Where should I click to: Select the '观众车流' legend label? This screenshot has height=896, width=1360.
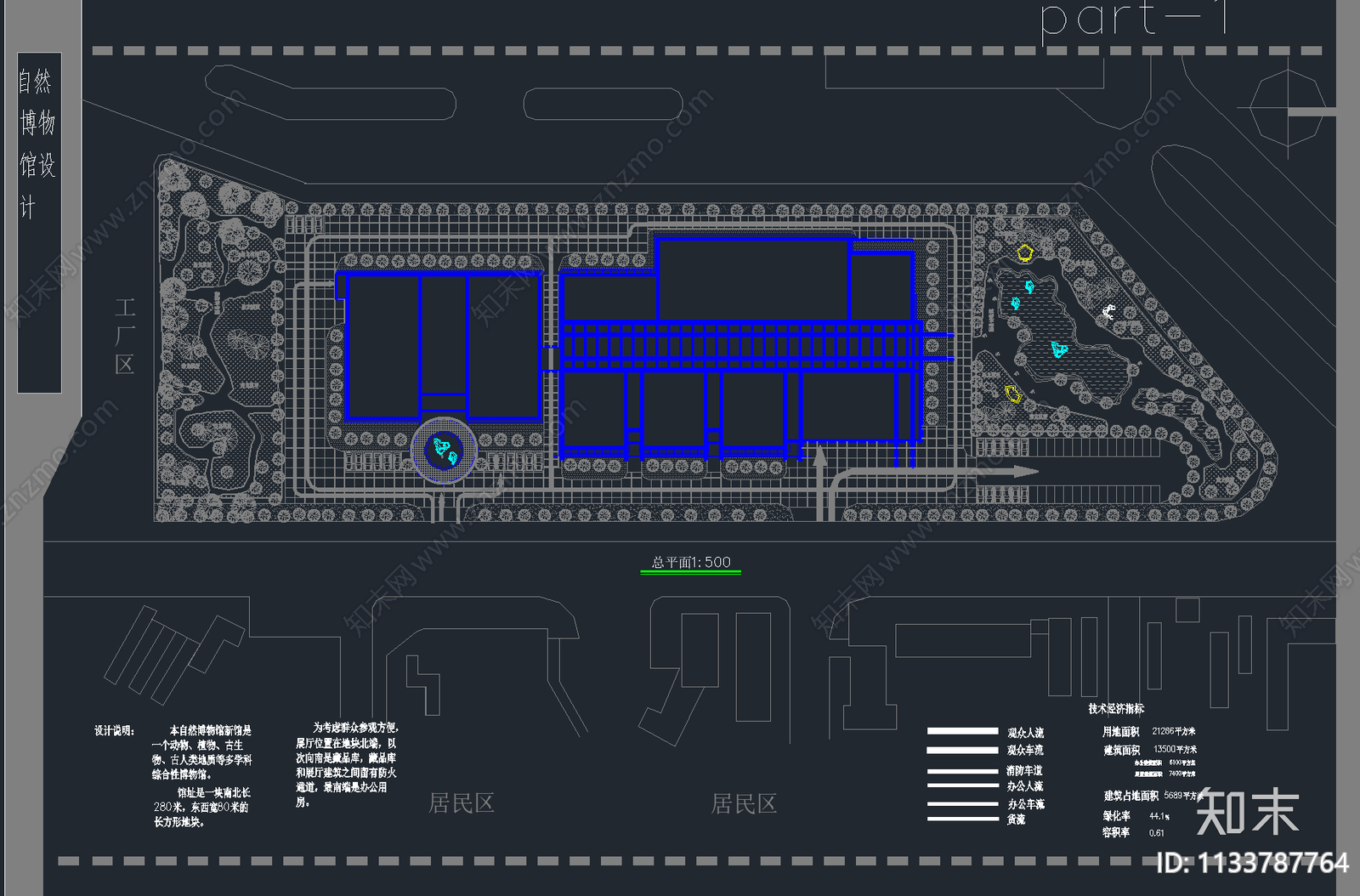pos(1025,751)
